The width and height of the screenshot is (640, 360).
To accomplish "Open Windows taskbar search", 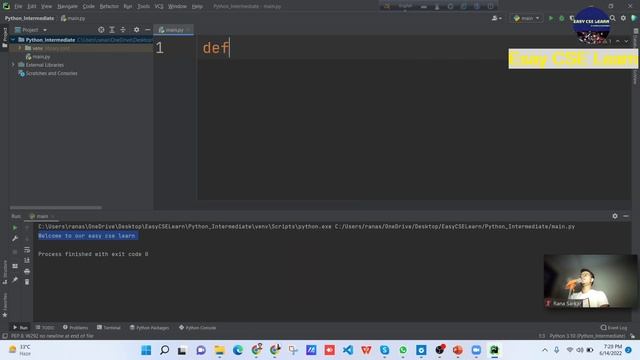I will tap(164, 350).
